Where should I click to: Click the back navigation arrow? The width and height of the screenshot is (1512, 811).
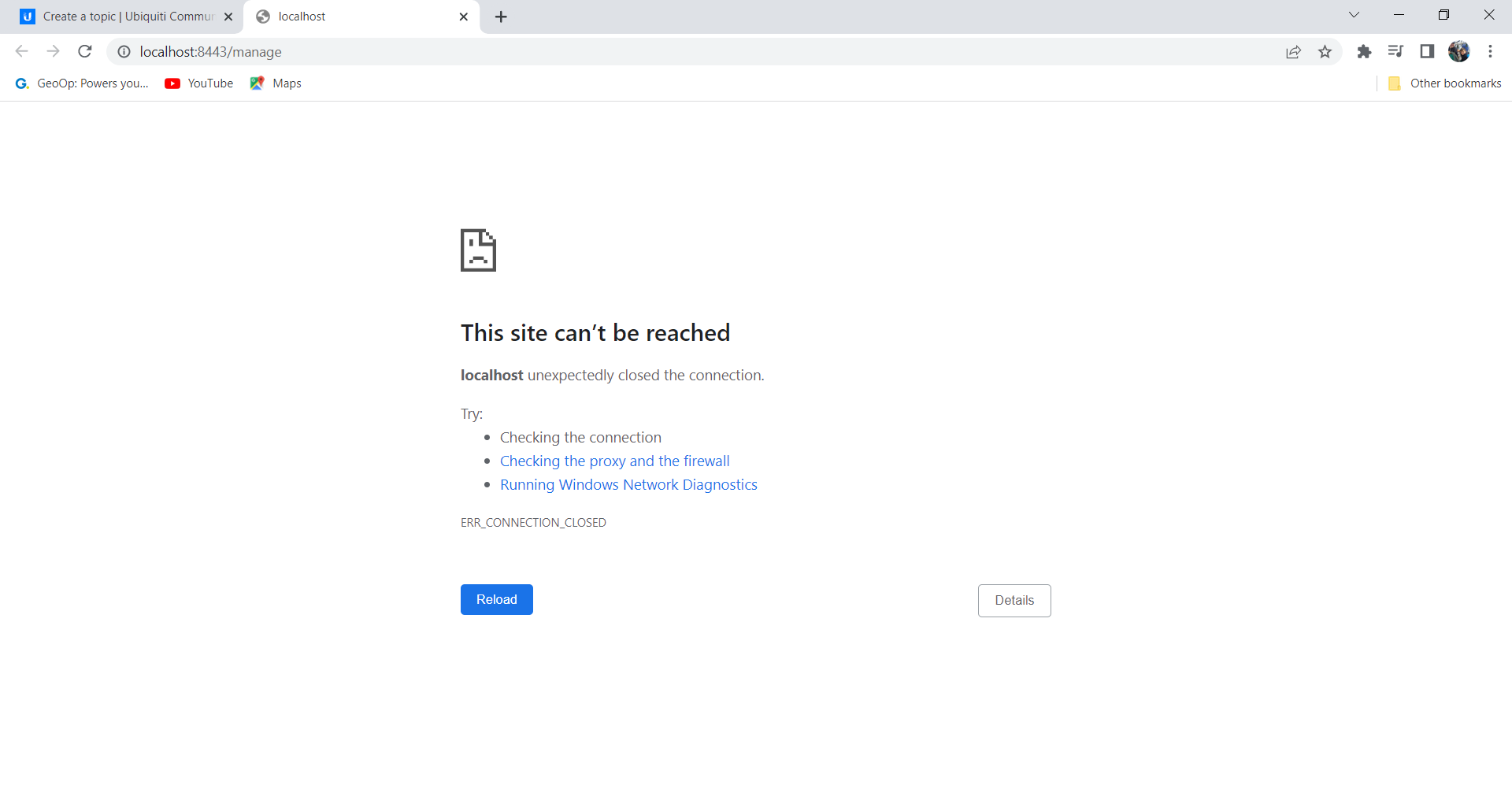[x=22, y=52]
